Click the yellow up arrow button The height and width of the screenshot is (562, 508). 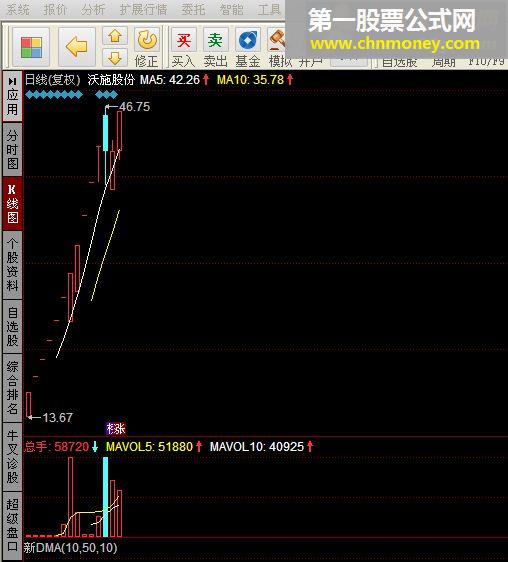pos(115,36)
